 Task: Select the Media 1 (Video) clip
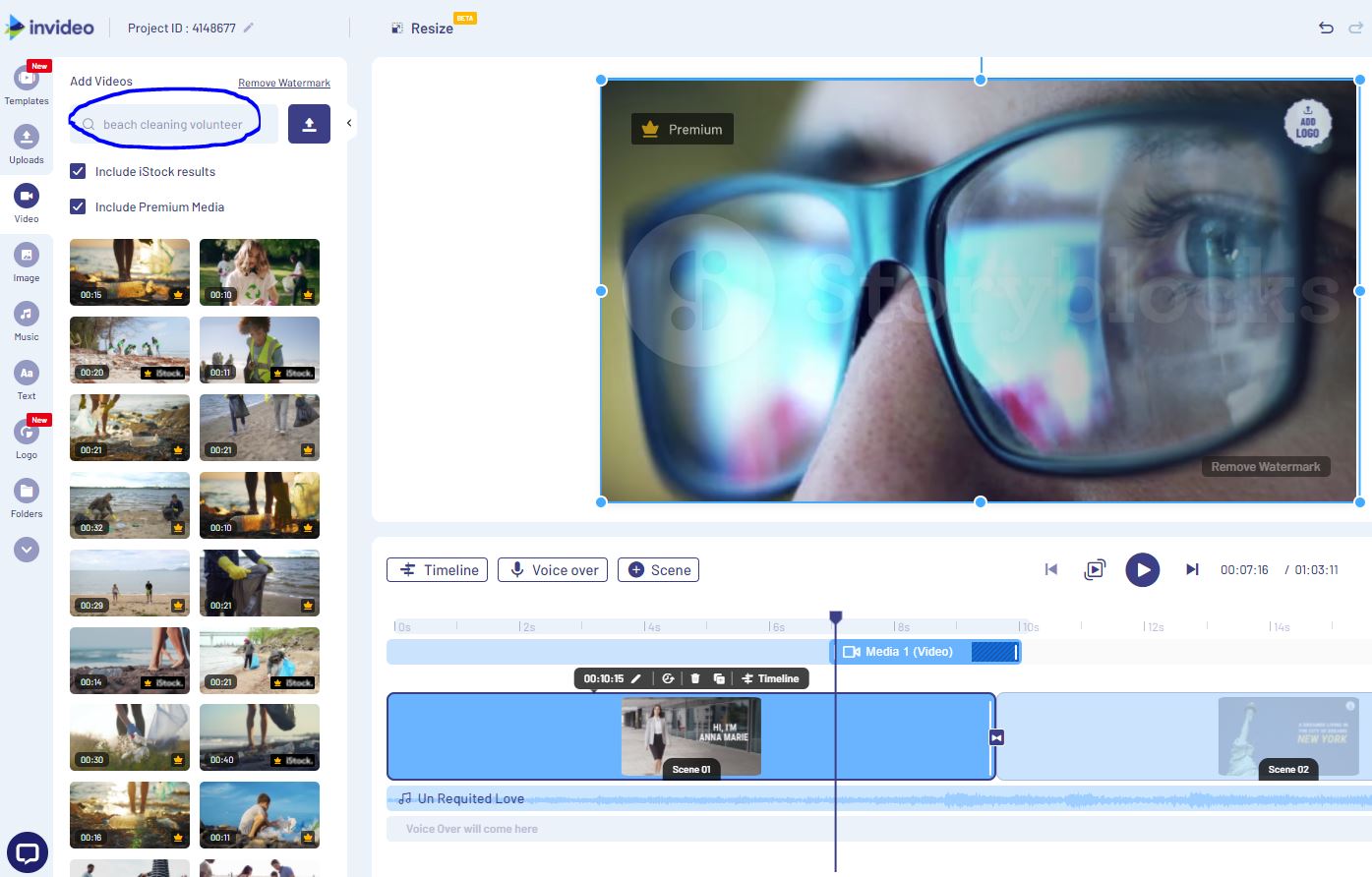point(925,652)
